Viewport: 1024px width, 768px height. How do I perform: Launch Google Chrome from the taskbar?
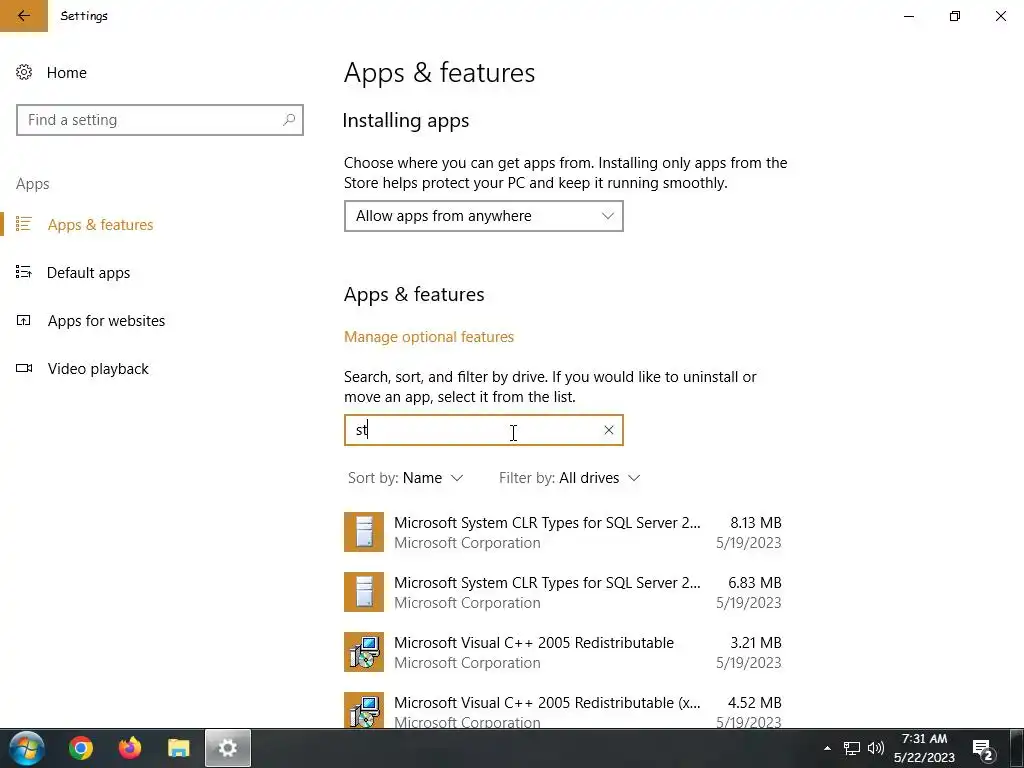[81, 748]
